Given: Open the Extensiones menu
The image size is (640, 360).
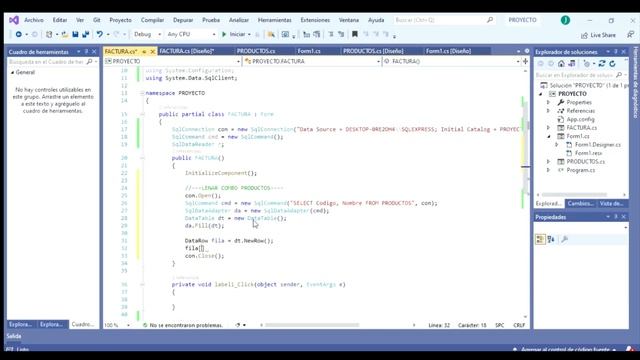Looking at the screenshot, I should click(315, 20).
